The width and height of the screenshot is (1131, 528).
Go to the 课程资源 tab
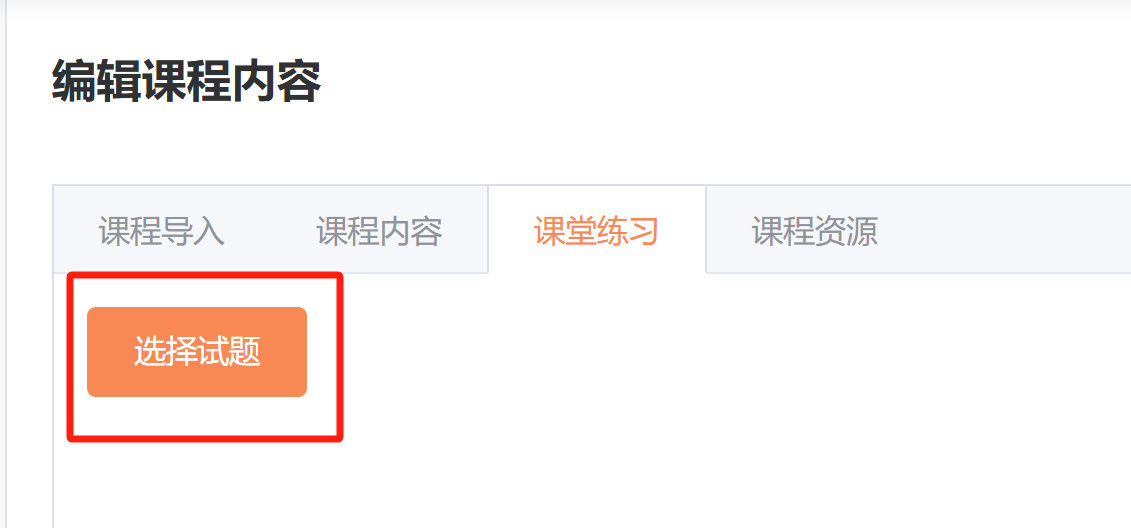coord(814,231)
